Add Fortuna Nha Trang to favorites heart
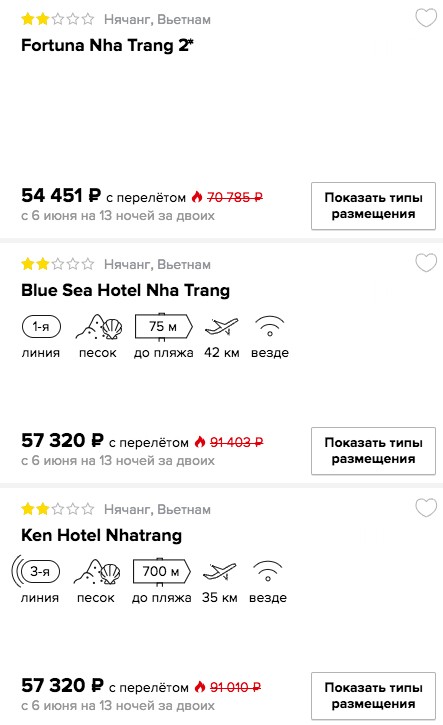This screenshot has width=443, height=725. pyautogui.click(x=425, y=18)
